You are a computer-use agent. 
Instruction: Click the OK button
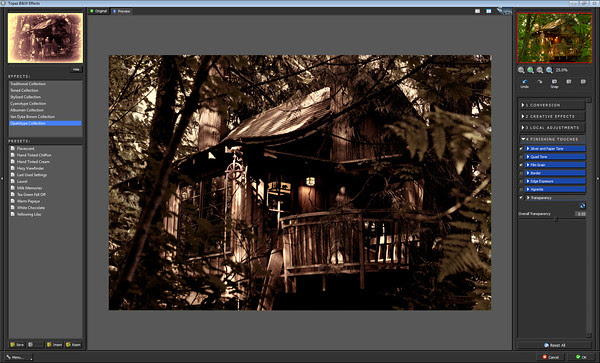(x=582, y=357)
